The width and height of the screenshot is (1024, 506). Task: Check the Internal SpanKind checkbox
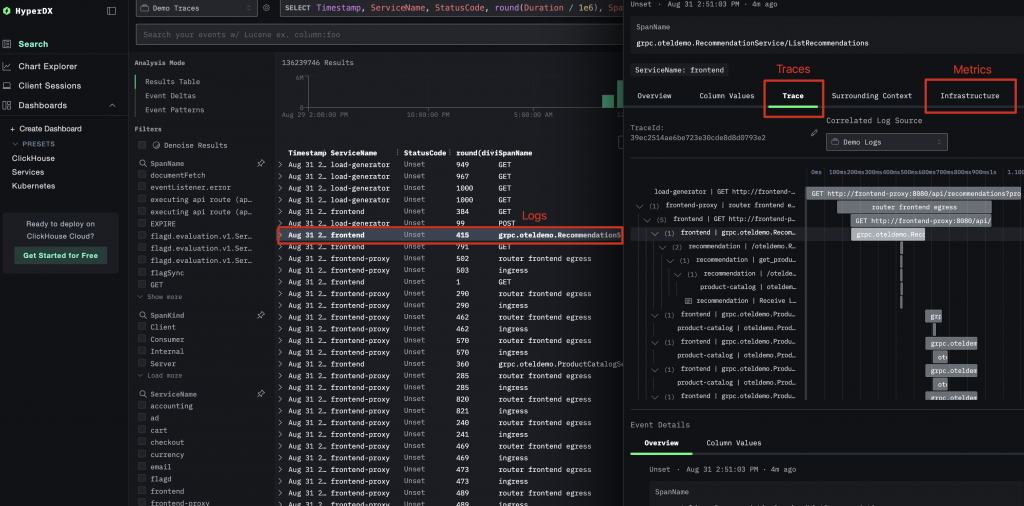pyautogui.click(x=142, y=352)
